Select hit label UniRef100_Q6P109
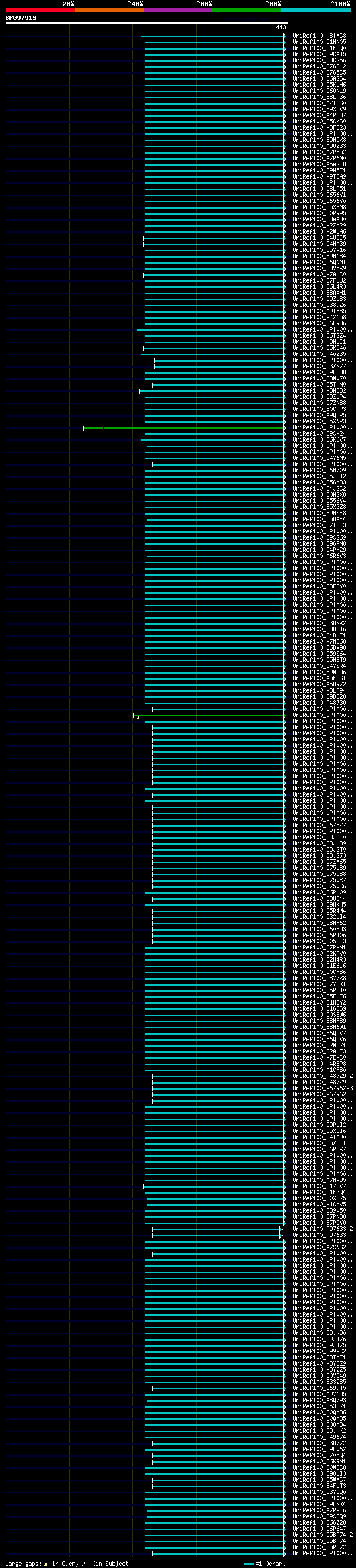The image size is (356, 1568). point(319,892)
